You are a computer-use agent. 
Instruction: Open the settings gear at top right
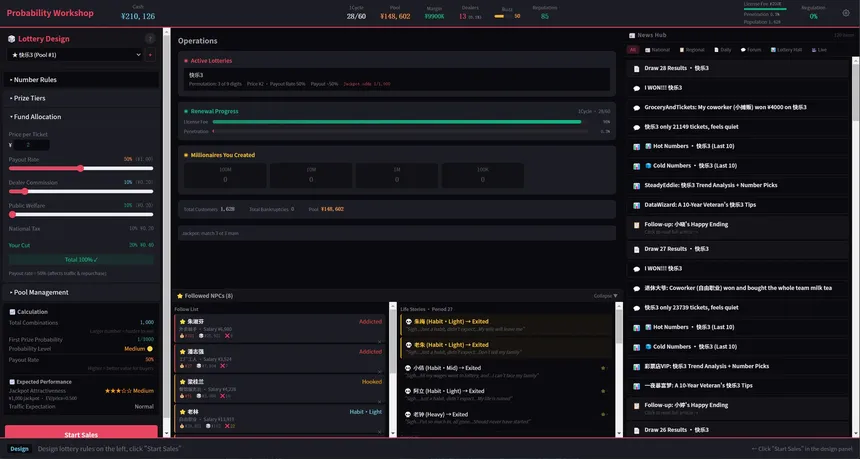pos(846,13)
